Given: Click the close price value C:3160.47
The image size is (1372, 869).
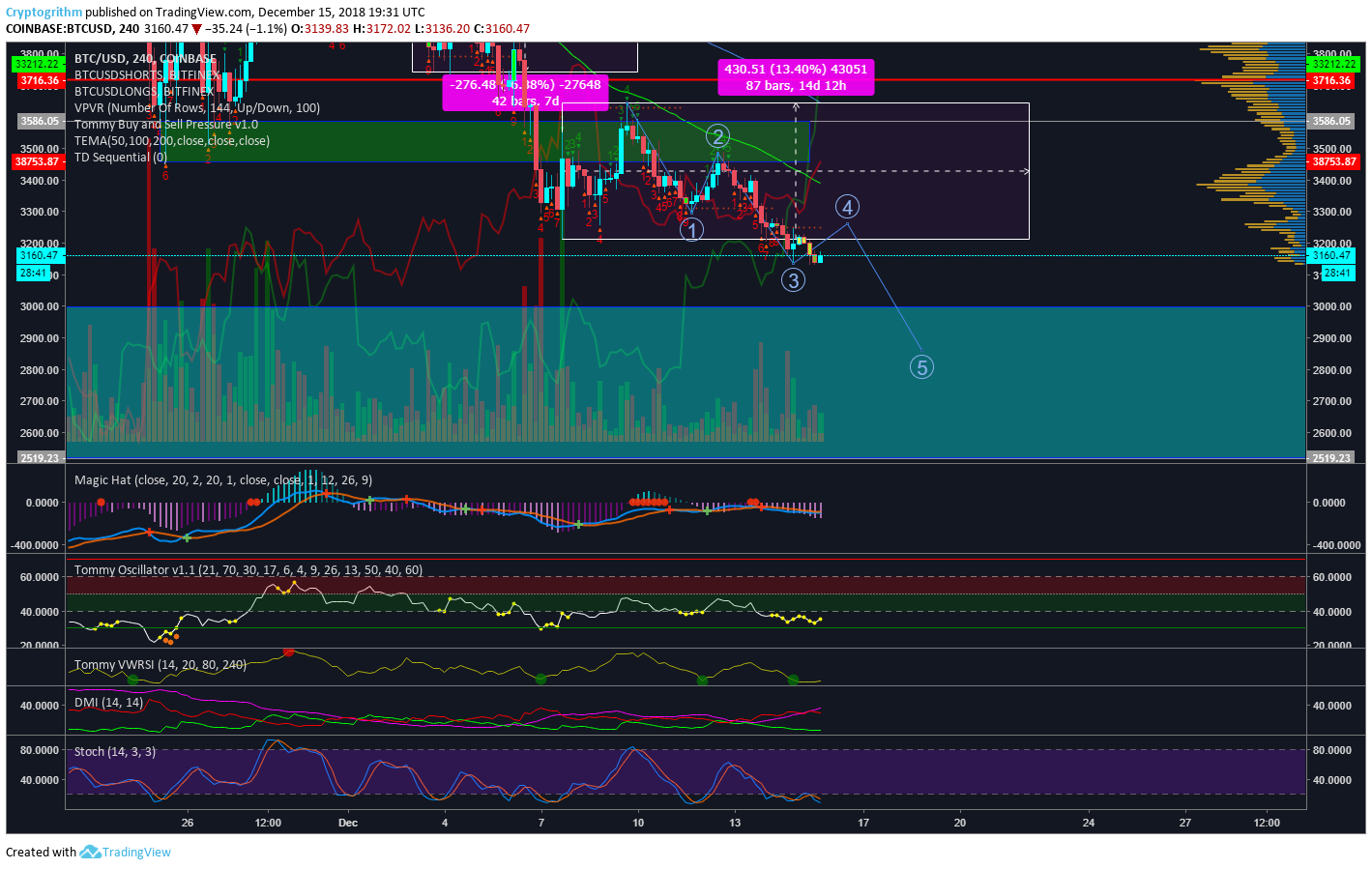Looking at the screenshot, I should pos(501,29).
